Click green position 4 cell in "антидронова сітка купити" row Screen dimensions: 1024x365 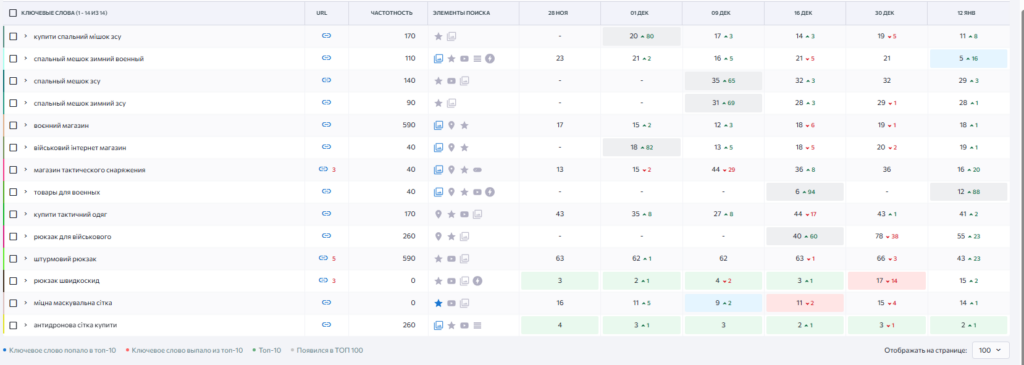(x=560, y=325)
